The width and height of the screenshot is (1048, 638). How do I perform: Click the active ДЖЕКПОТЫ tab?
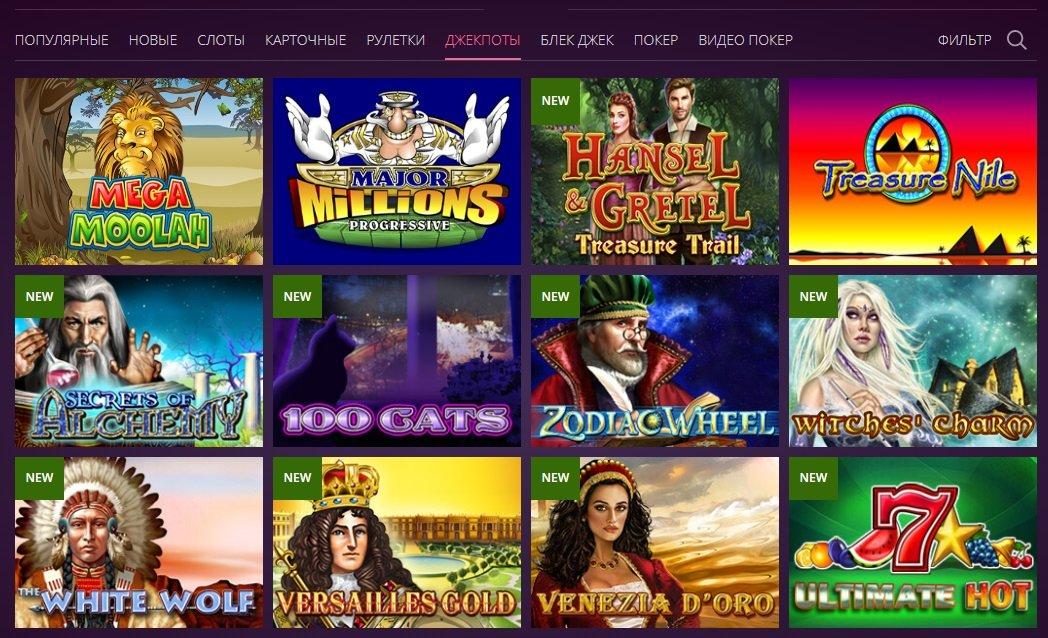click(x=483, y=40)
